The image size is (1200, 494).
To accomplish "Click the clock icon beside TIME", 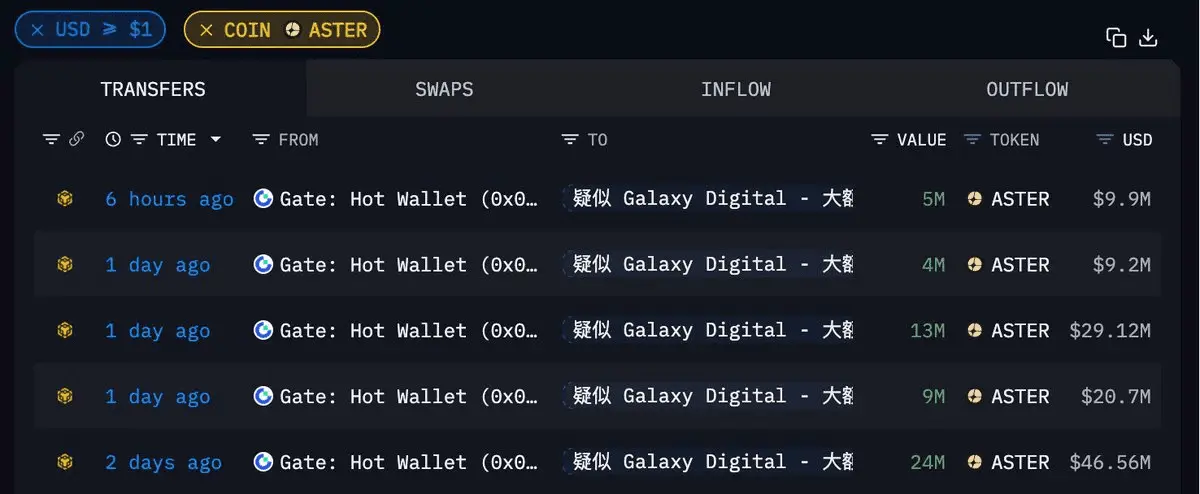I will (113, 140).
